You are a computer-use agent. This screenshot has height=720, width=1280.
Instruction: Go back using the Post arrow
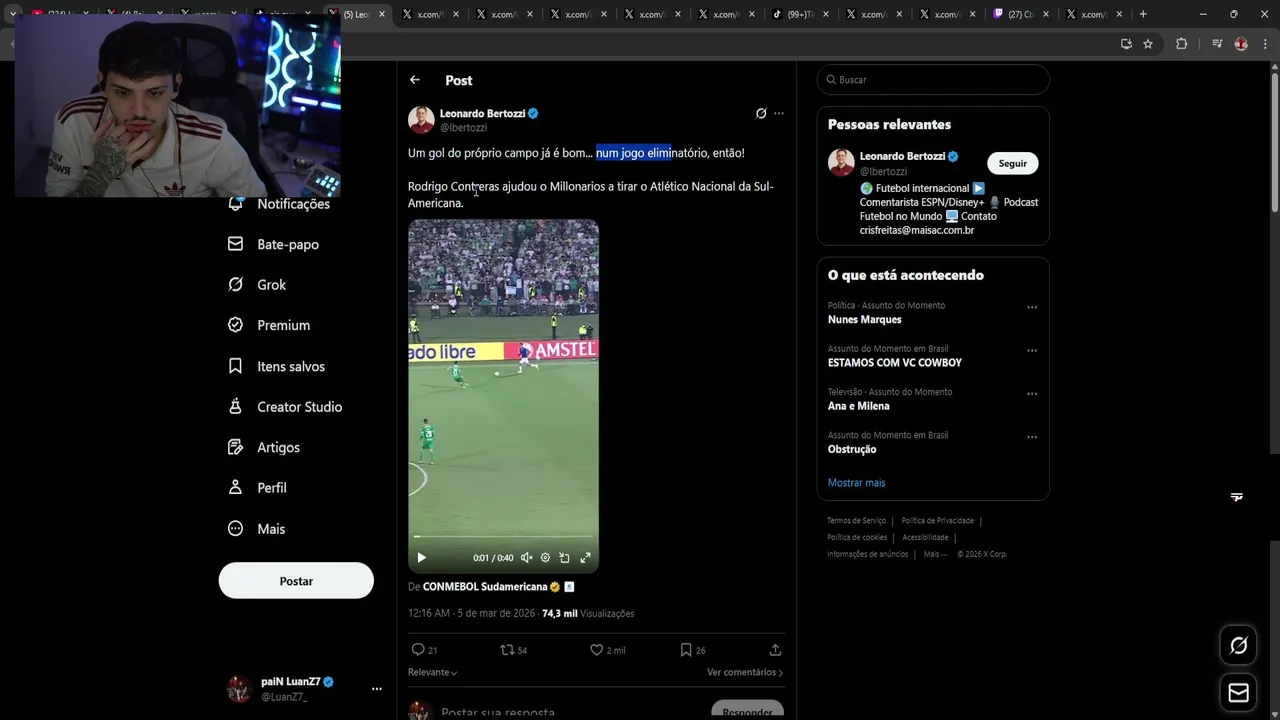tap(415, 80)
